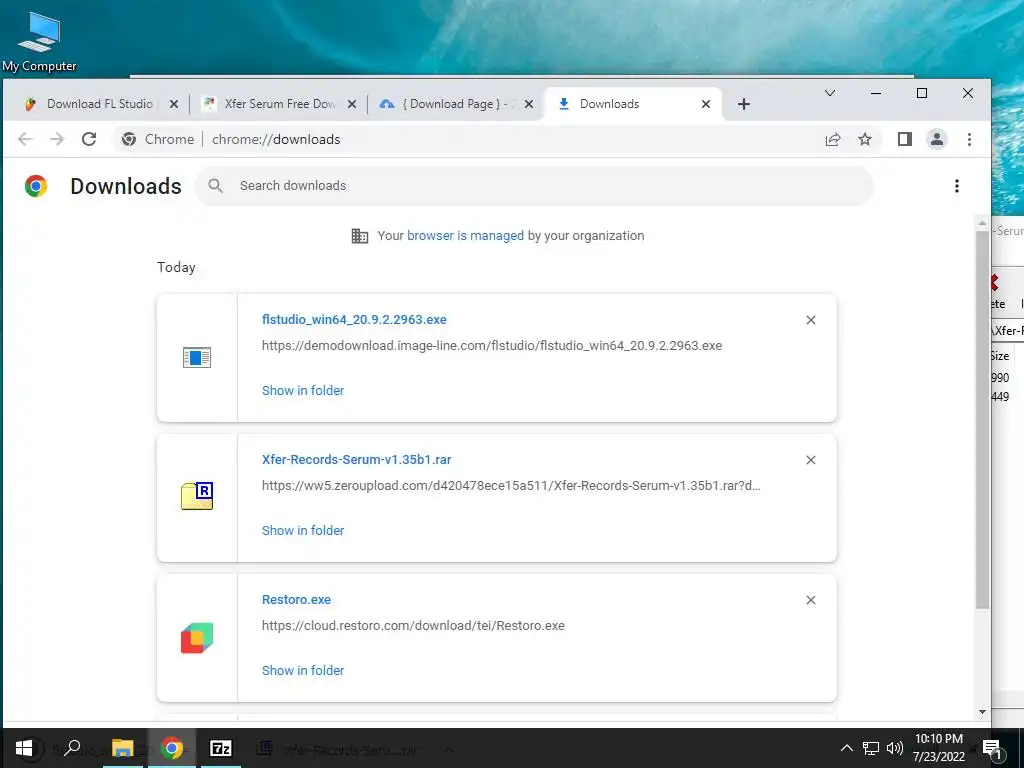
Task: Go back with the back arrow
Action: tap(25, 139)
